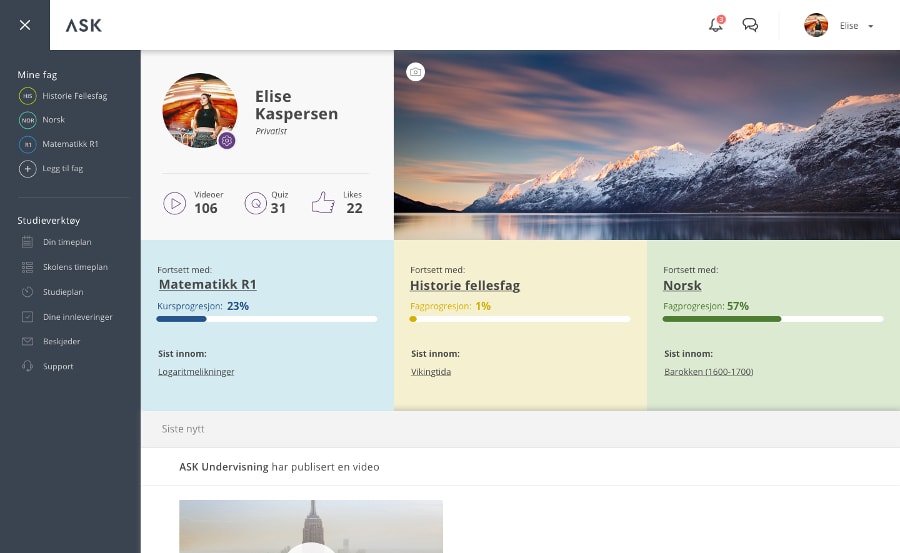
Task: Click the Norsk progress bar
Action: (773, 319)
